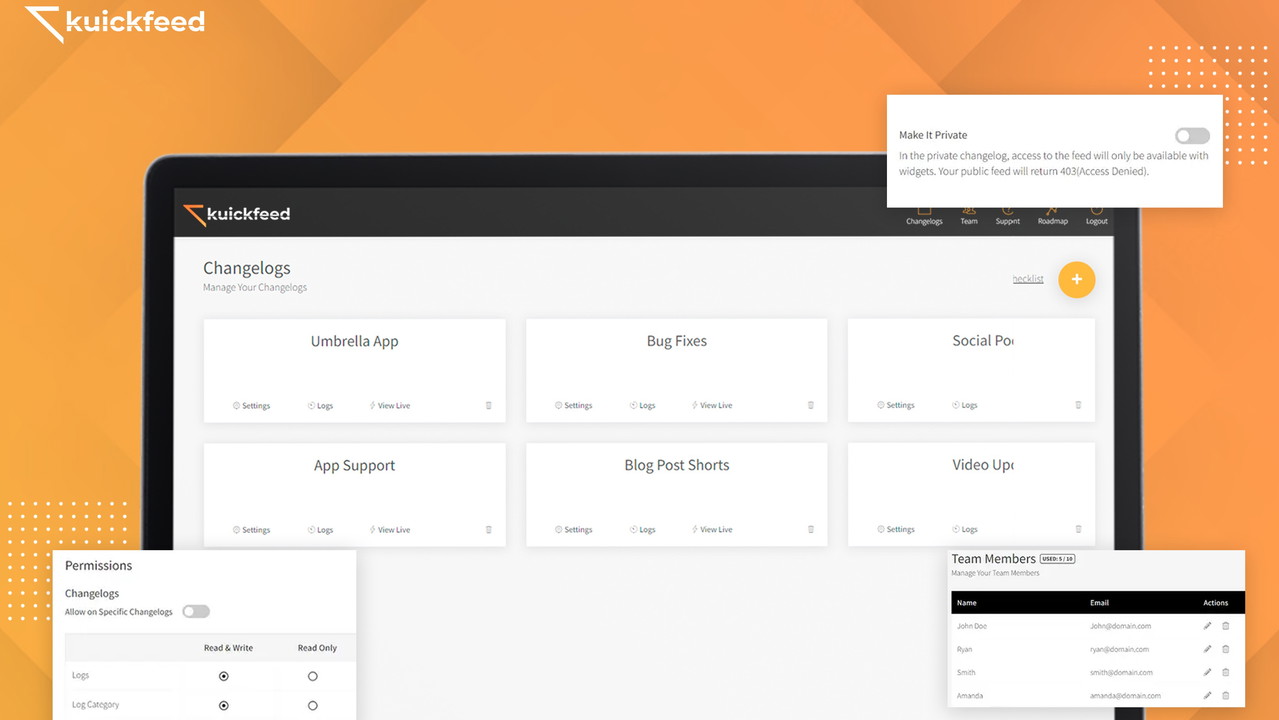The height and width of the screenshot is (720, 1279).
Task: Select Read & Write for Logs
Action: tap(224, 676)
